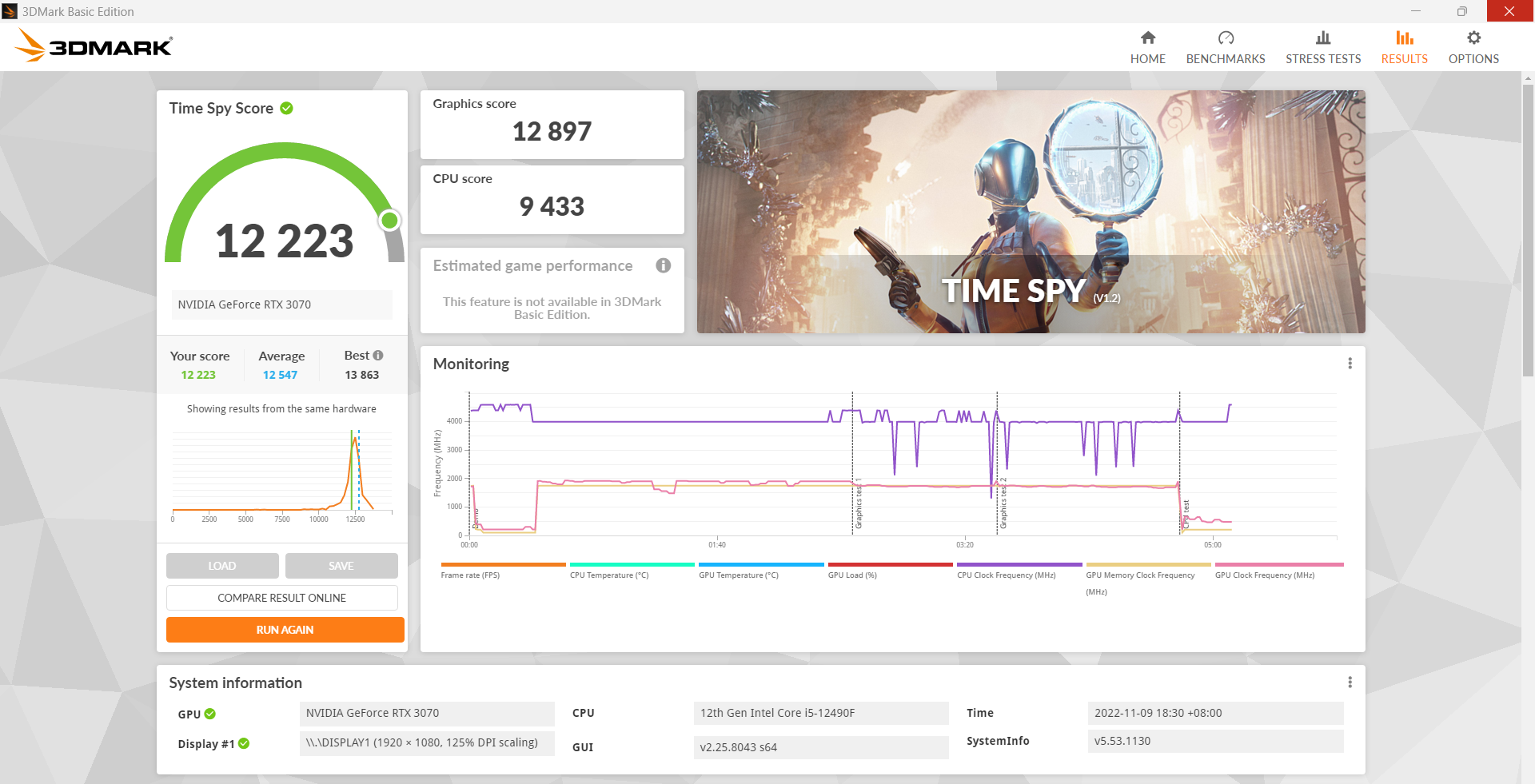Click the GPU green check icon
This screenshot has height=784, width=1535.
(x=210, y=714)
